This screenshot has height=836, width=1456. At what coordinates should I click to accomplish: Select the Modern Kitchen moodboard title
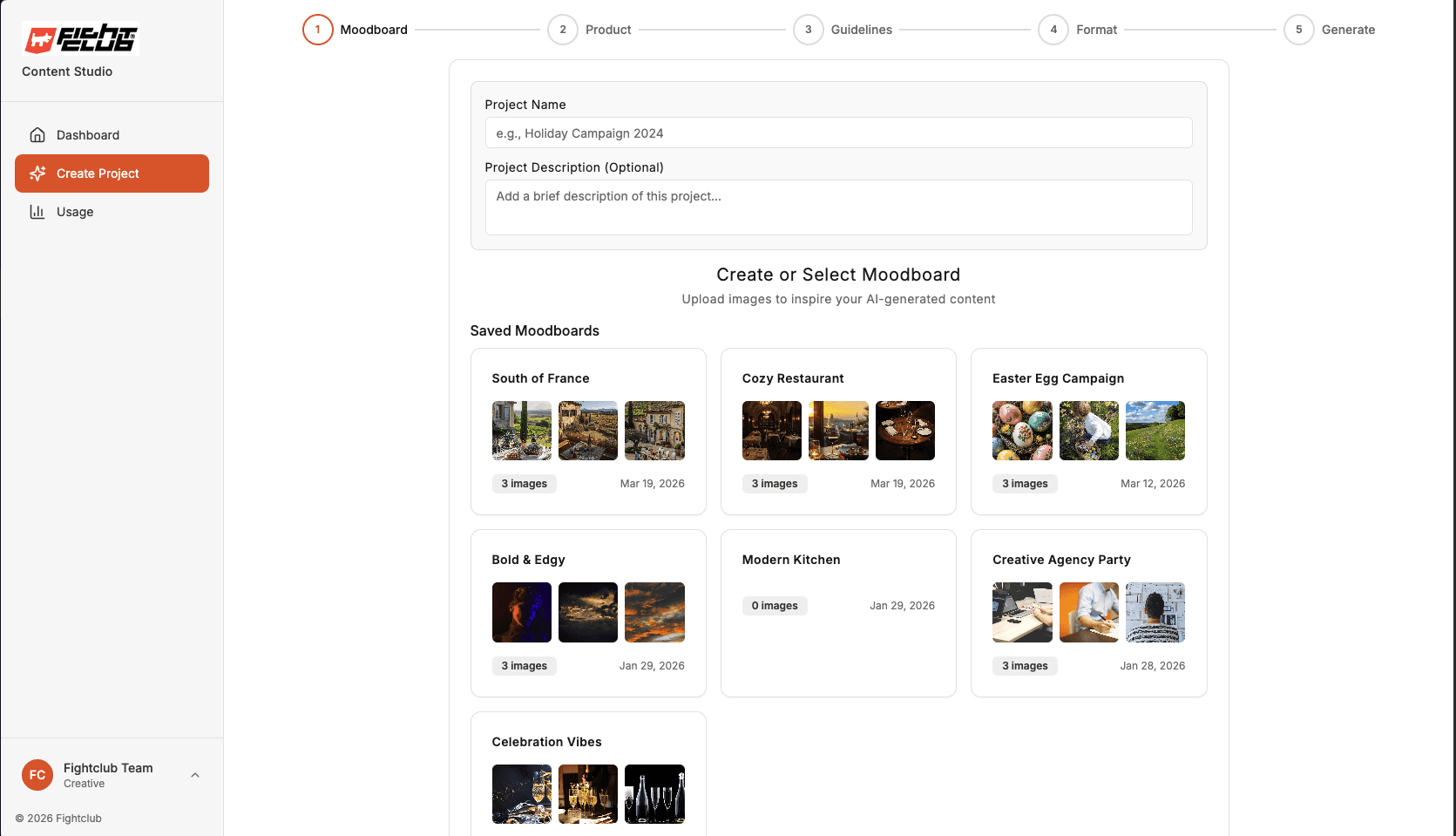(x=791, y=560)
